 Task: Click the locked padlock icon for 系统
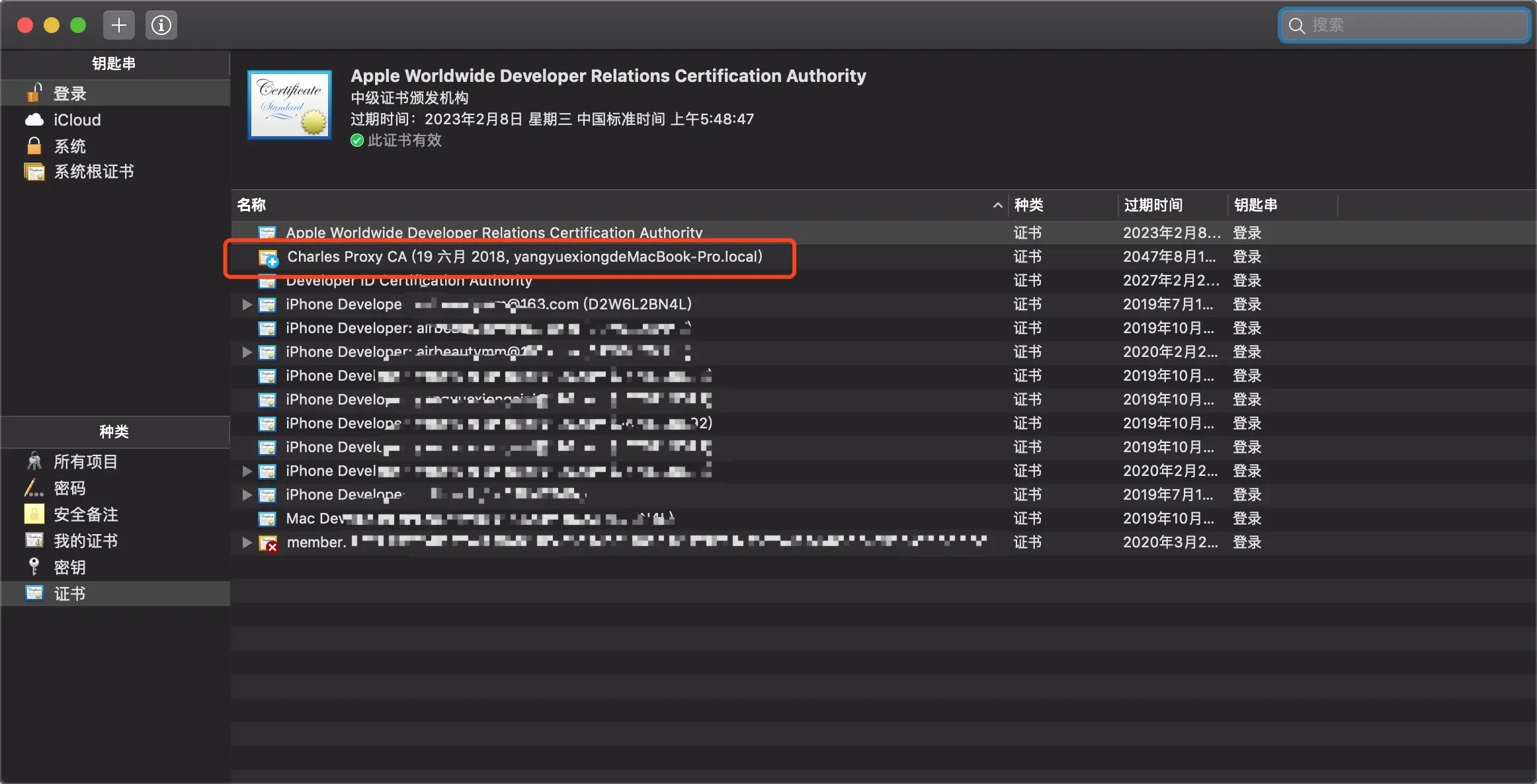coord(34,145)
